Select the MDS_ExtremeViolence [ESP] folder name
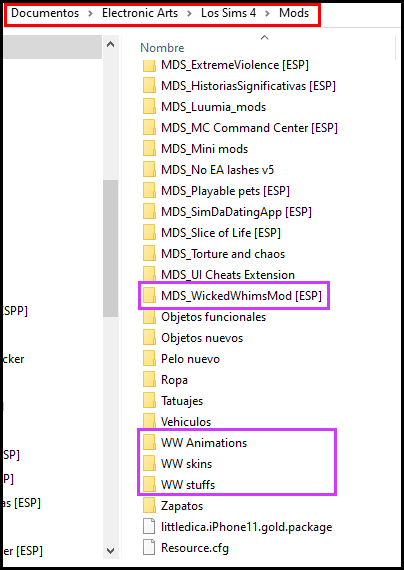The image size is (404, 570). coord(235,65)
